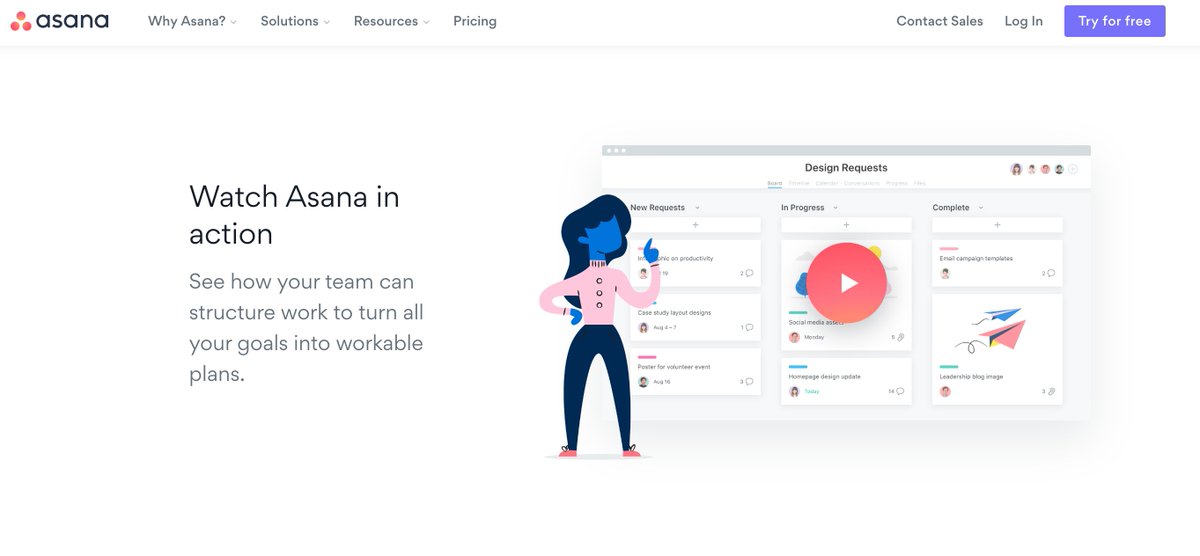The height and width of the screenshot is (556, 1200).
Task: Click the Design Requests board title
Action: coord(846,168)
